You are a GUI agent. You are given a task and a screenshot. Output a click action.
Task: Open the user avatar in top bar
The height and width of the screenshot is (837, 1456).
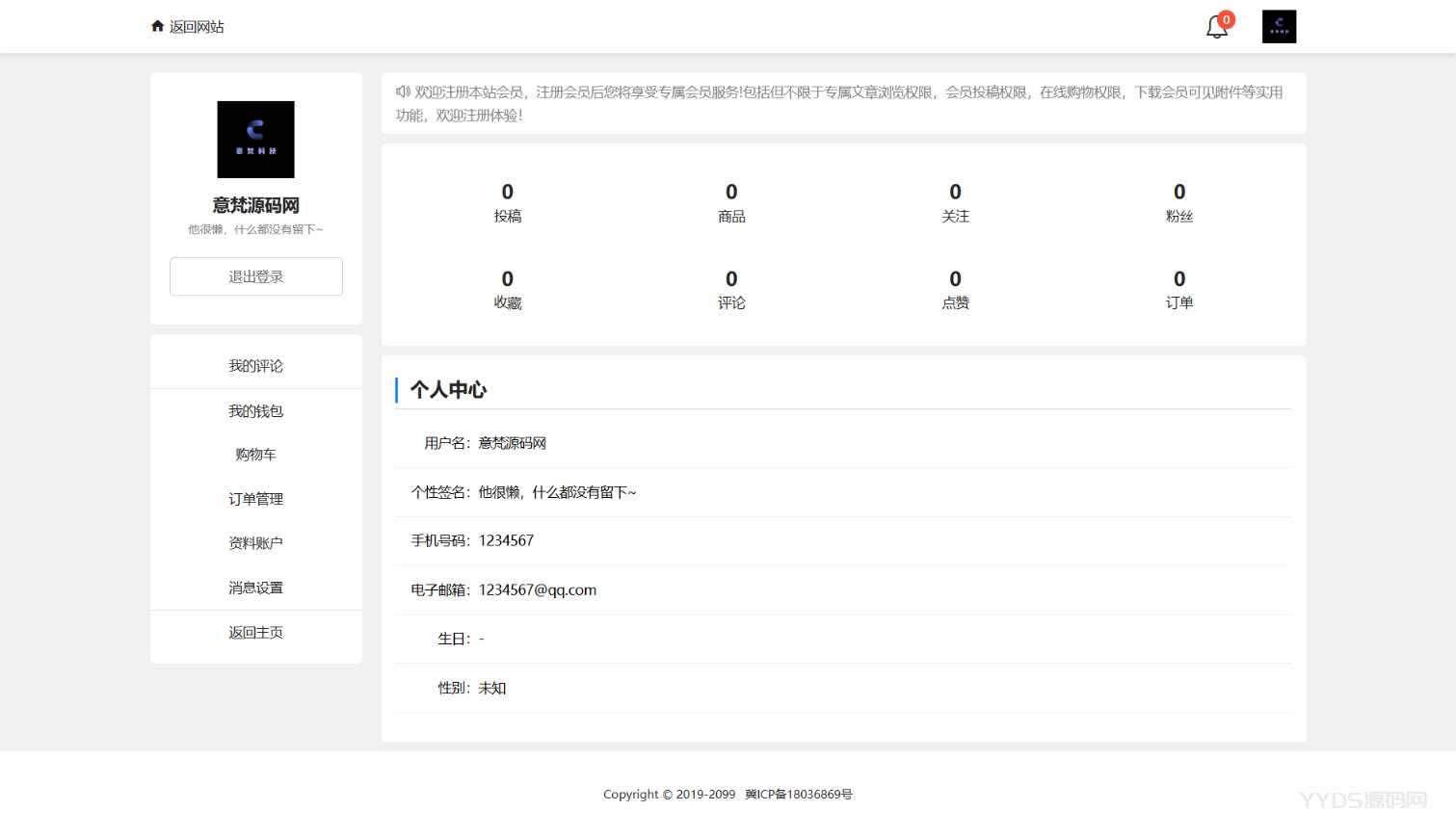tap(1279, 27)
